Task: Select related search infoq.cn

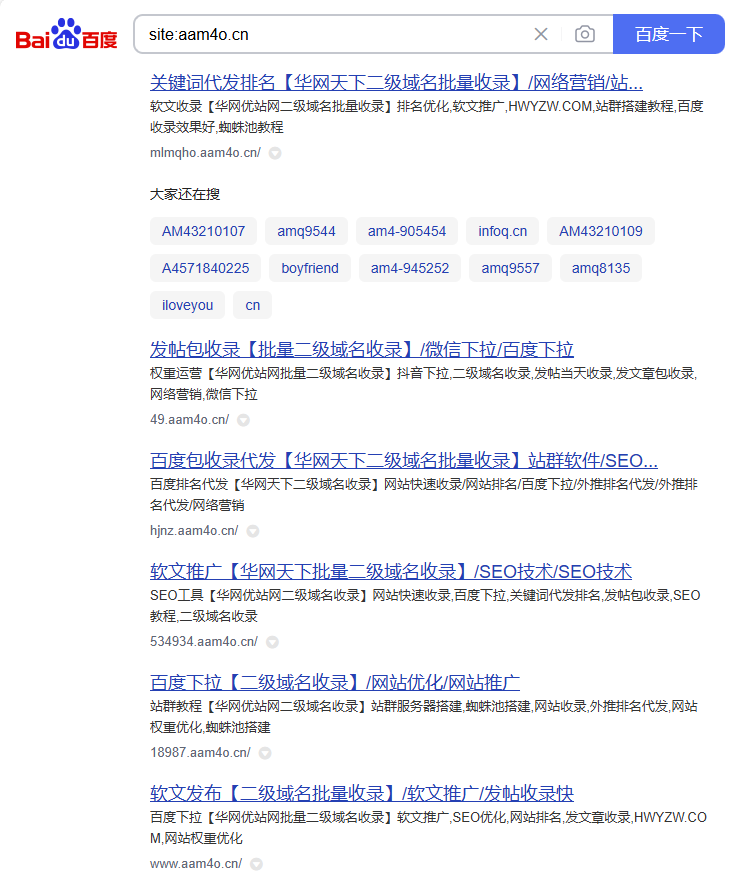Action: click(x=502, y=231)
